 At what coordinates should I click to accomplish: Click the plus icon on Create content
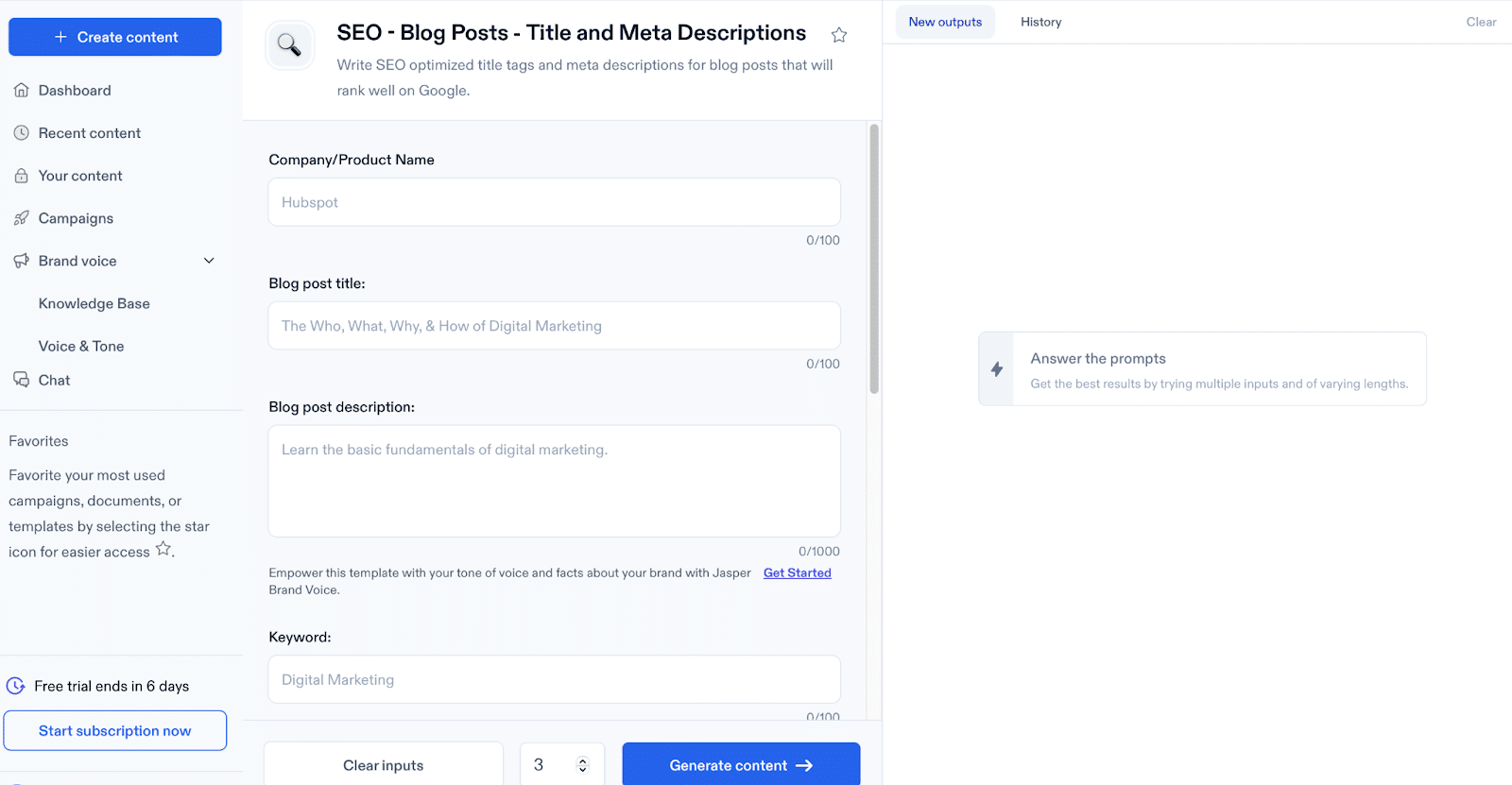point(60,37)
